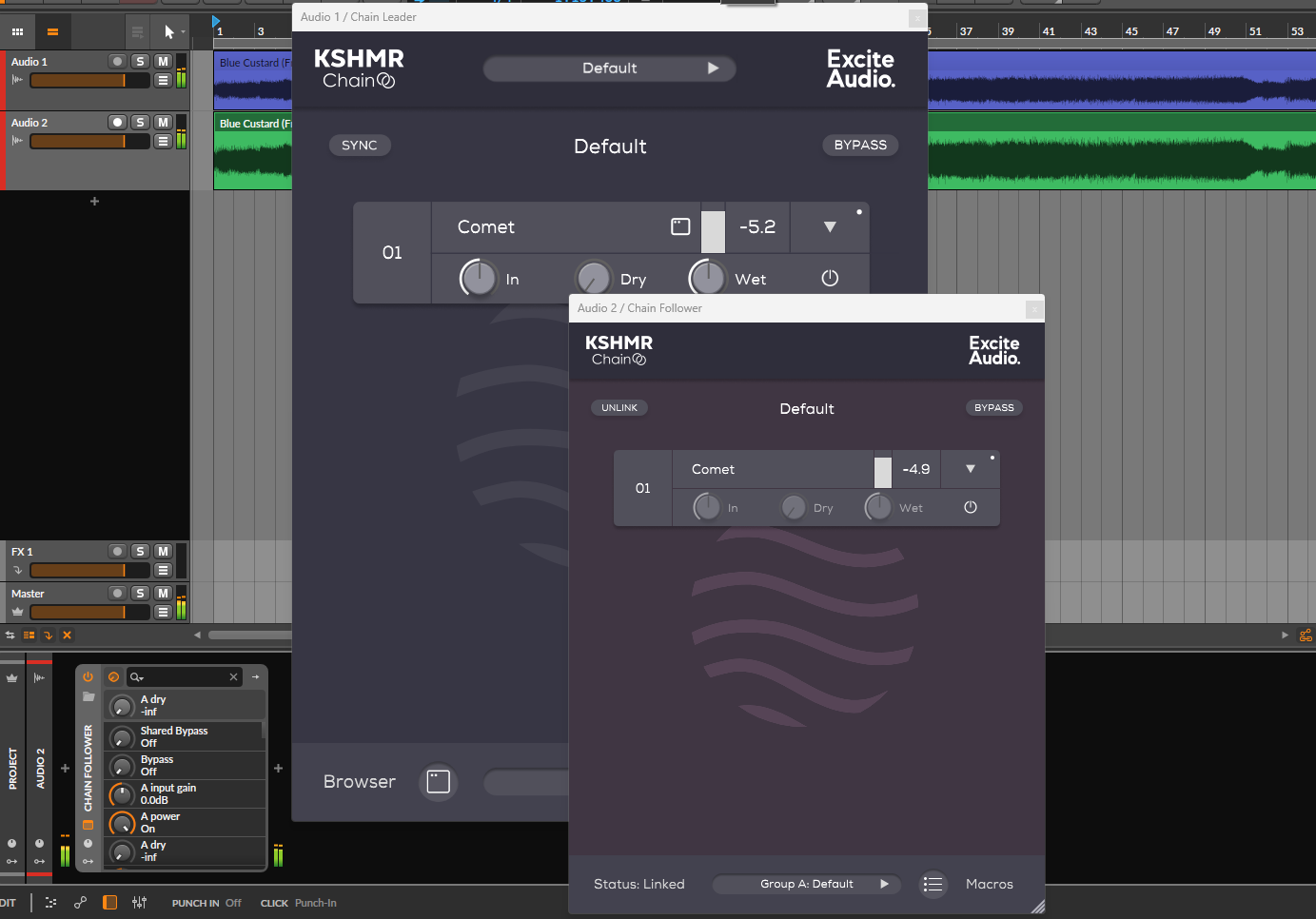Toggle the follow playback icon beside pointer tool
Viewport: 1316px width, 919px height.
coord(138,32)
